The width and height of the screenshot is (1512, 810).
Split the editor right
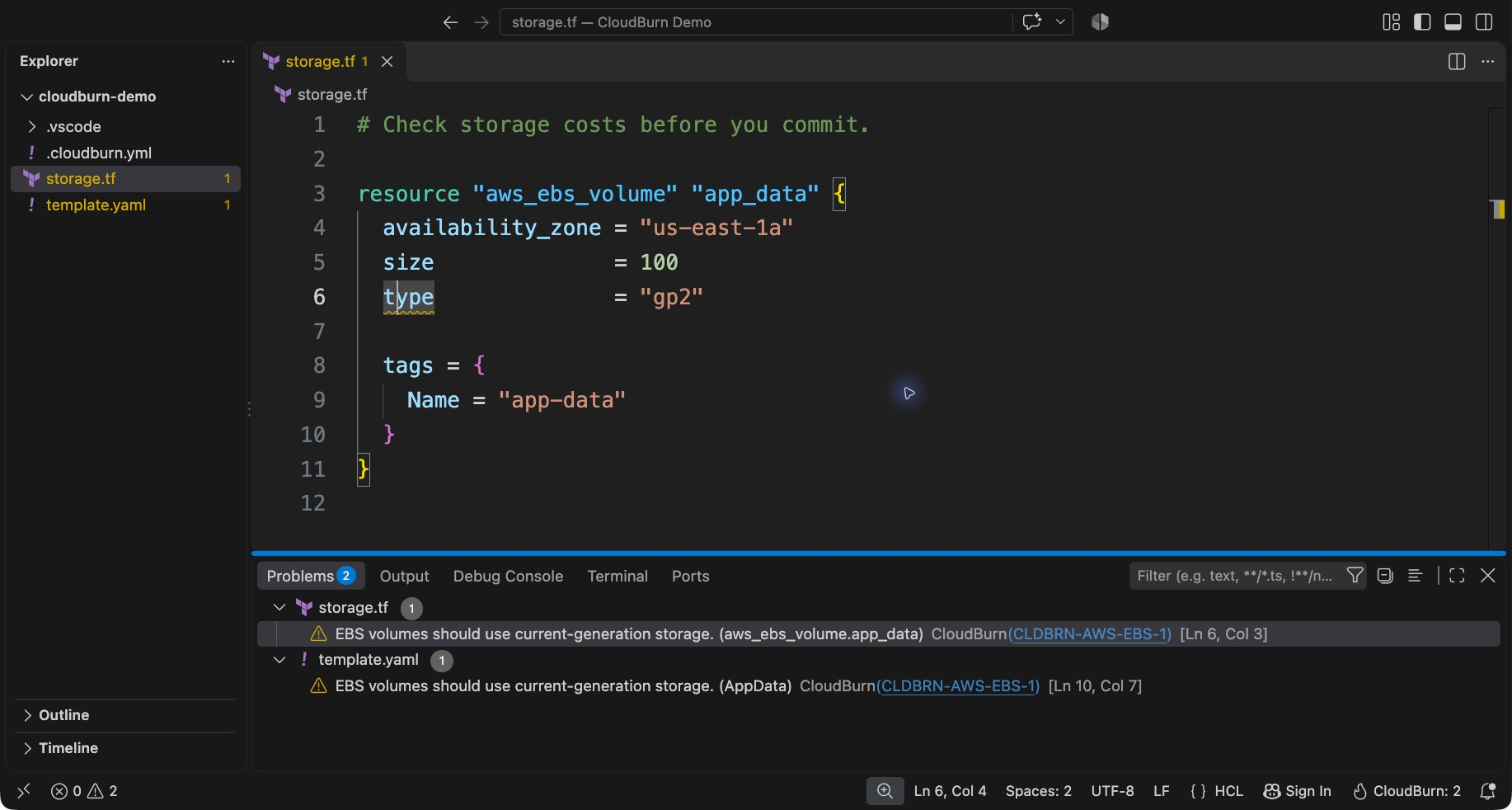(x=1457, y=62)
